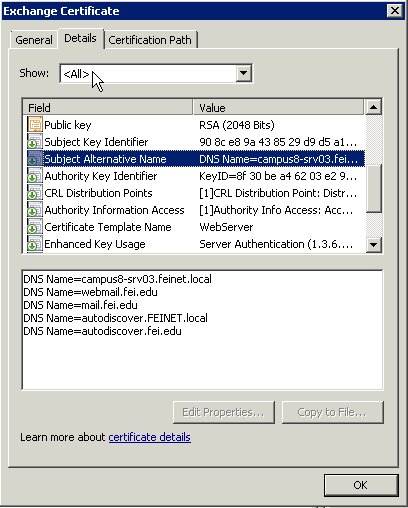Click the Certificate Template Name icon

[35, 227]
